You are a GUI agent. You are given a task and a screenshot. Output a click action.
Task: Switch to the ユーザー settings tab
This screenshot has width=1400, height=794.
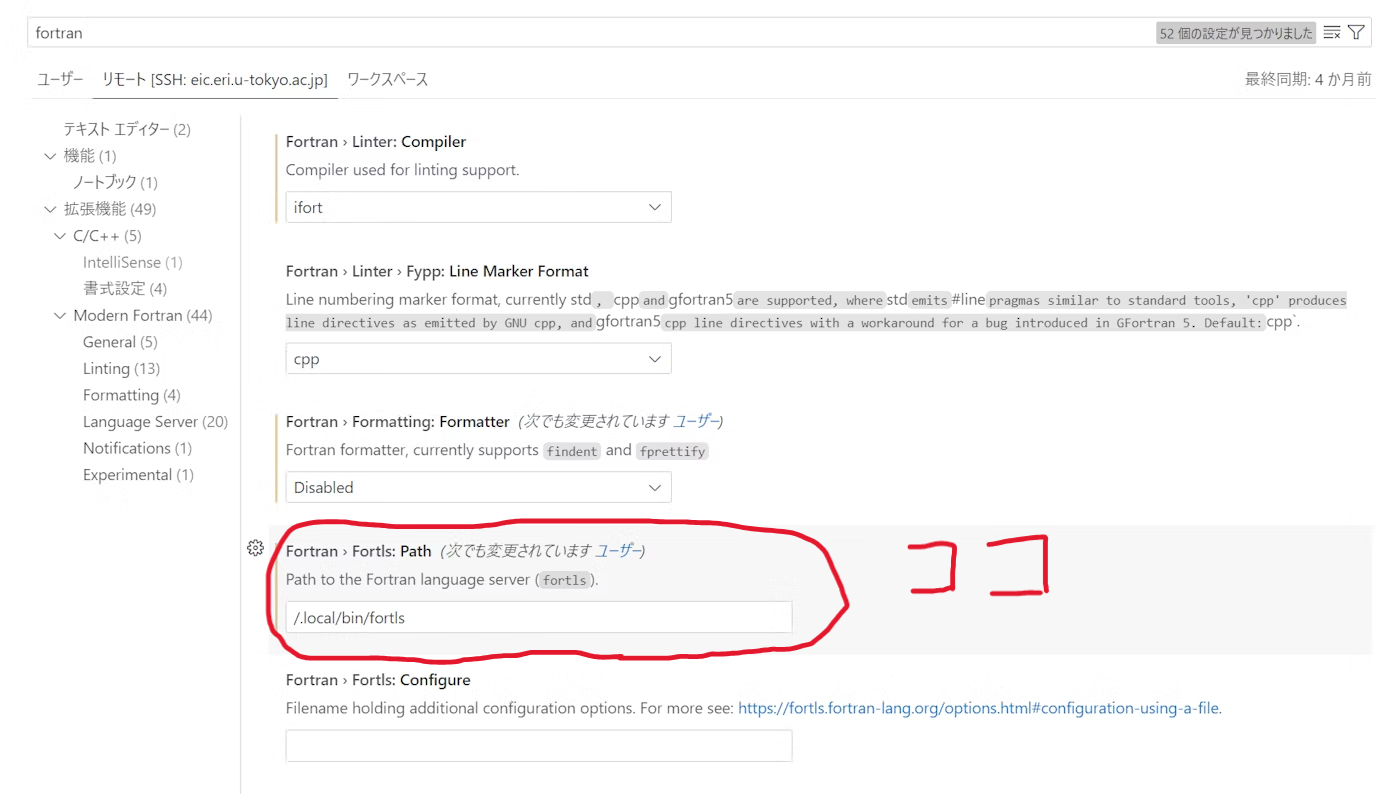[x=60, y=80]
